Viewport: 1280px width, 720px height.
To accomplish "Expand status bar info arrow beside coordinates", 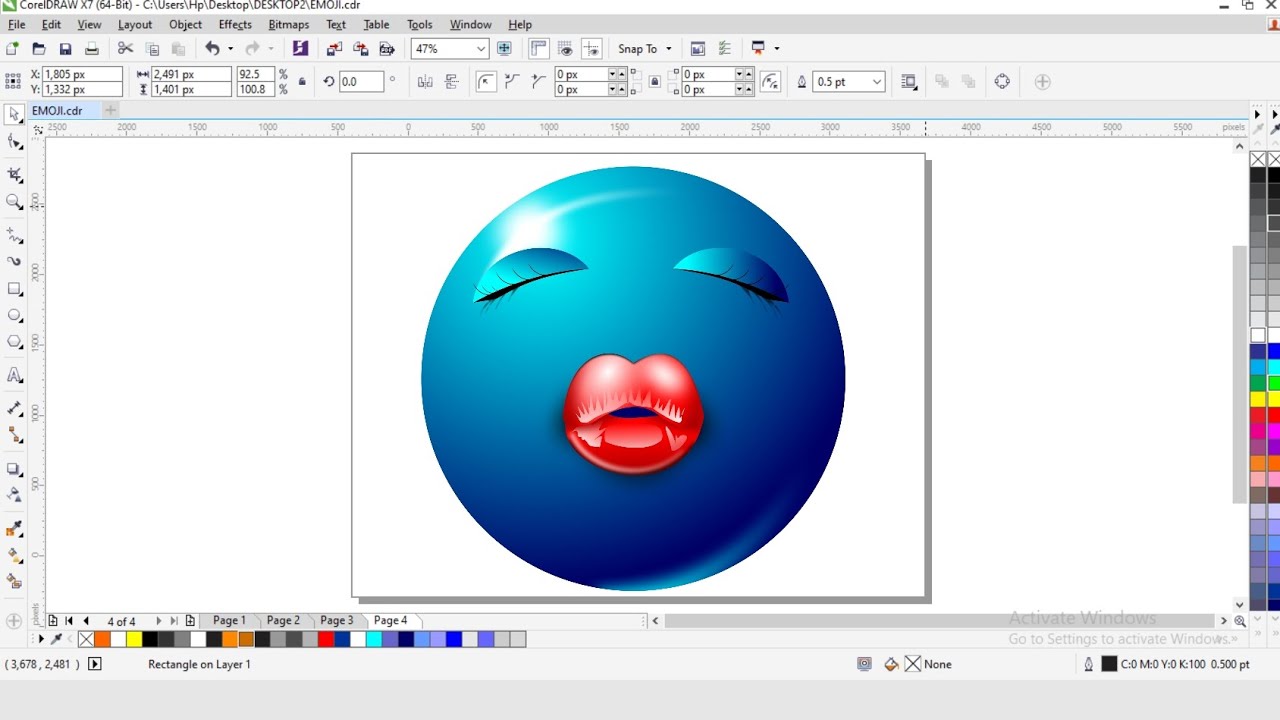I will point(95,664).
